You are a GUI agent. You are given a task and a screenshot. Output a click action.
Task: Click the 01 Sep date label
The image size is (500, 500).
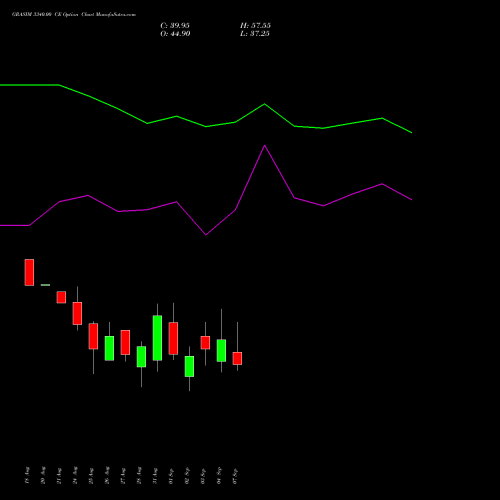click(x=171, y=475)
